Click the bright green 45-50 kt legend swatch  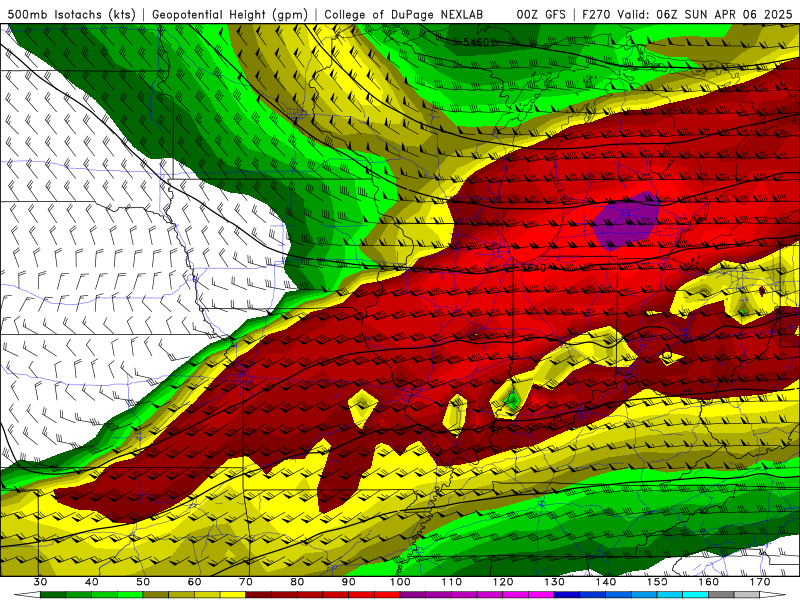tap(130, 595)
